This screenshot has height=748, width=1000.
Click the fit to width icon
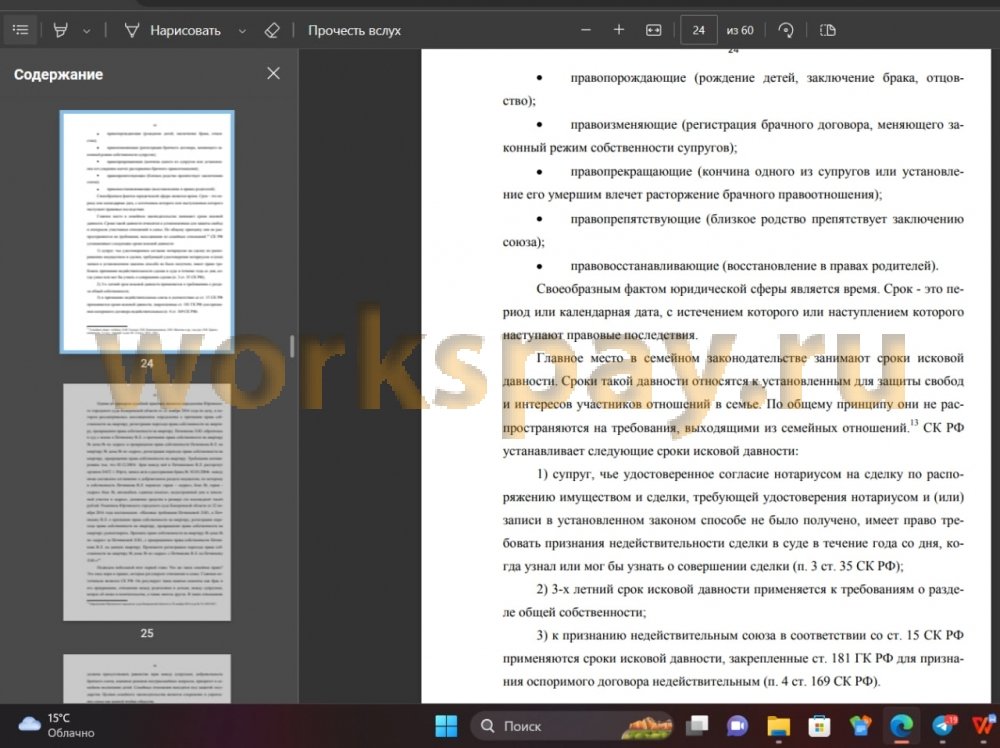[x=654, y=30]
